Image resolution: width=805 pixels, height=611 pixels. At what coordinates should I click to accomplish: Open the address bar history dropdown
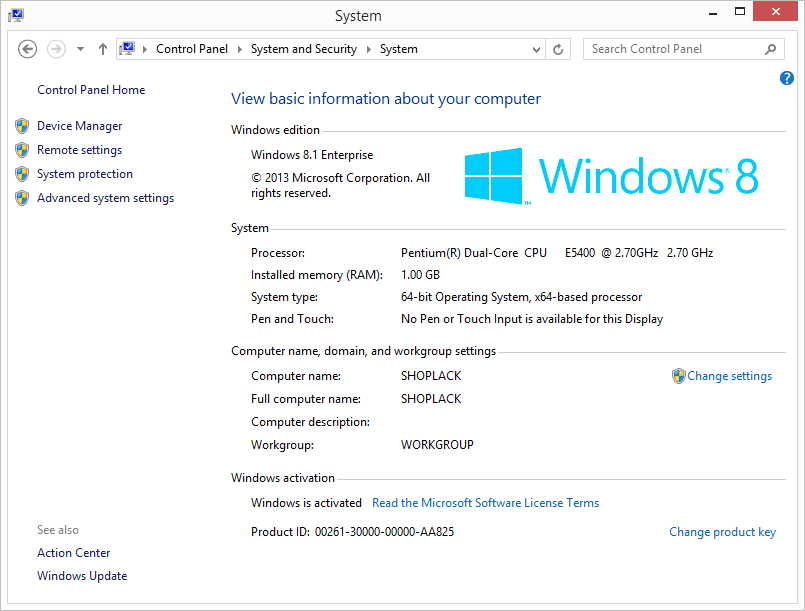536,49
